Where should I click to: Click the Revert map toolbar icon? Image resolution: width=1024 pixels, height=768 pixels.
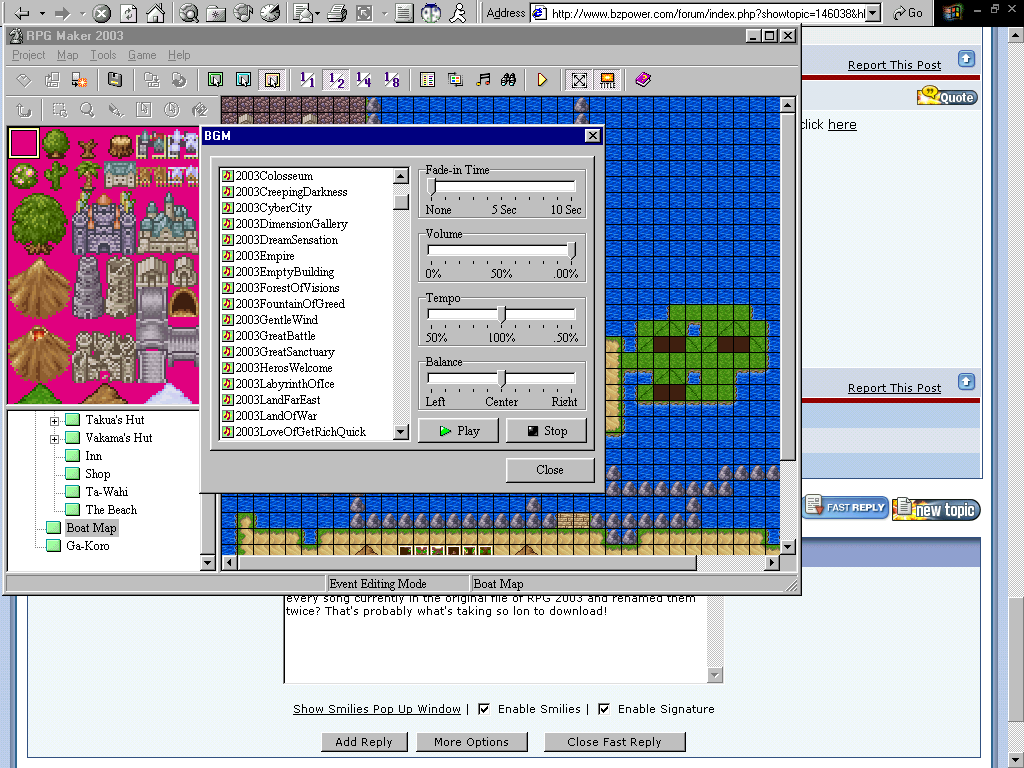pos(178,80)
